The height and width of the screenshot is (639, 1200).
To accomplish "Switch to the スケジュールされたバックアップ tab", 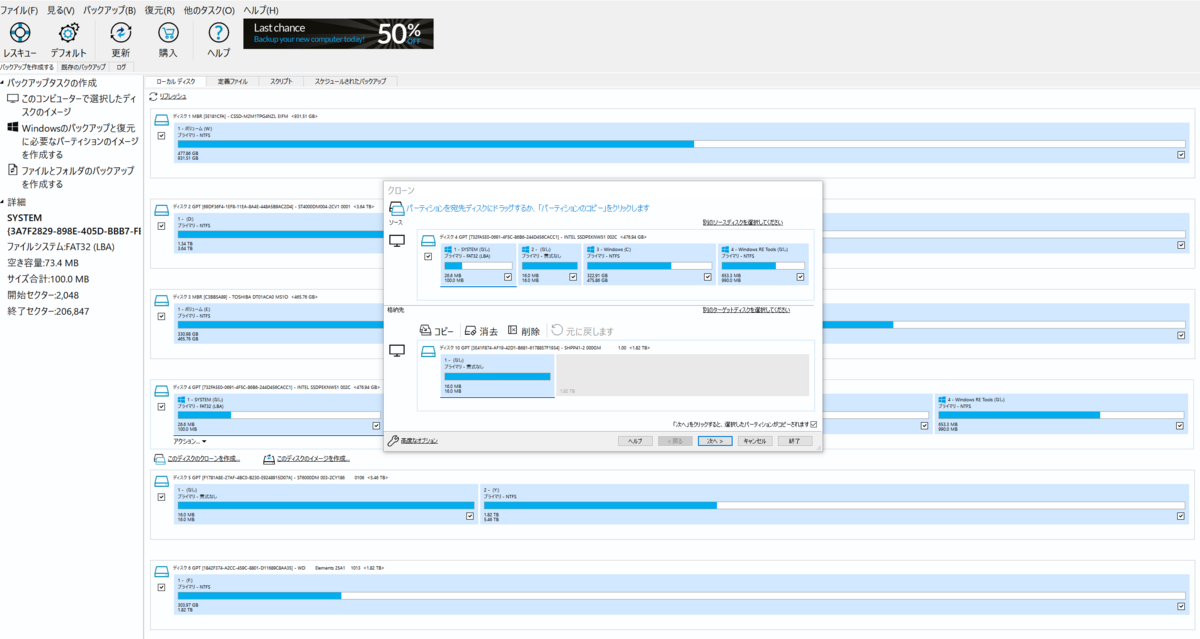I will pyautogui.click(x=350, y=81).
